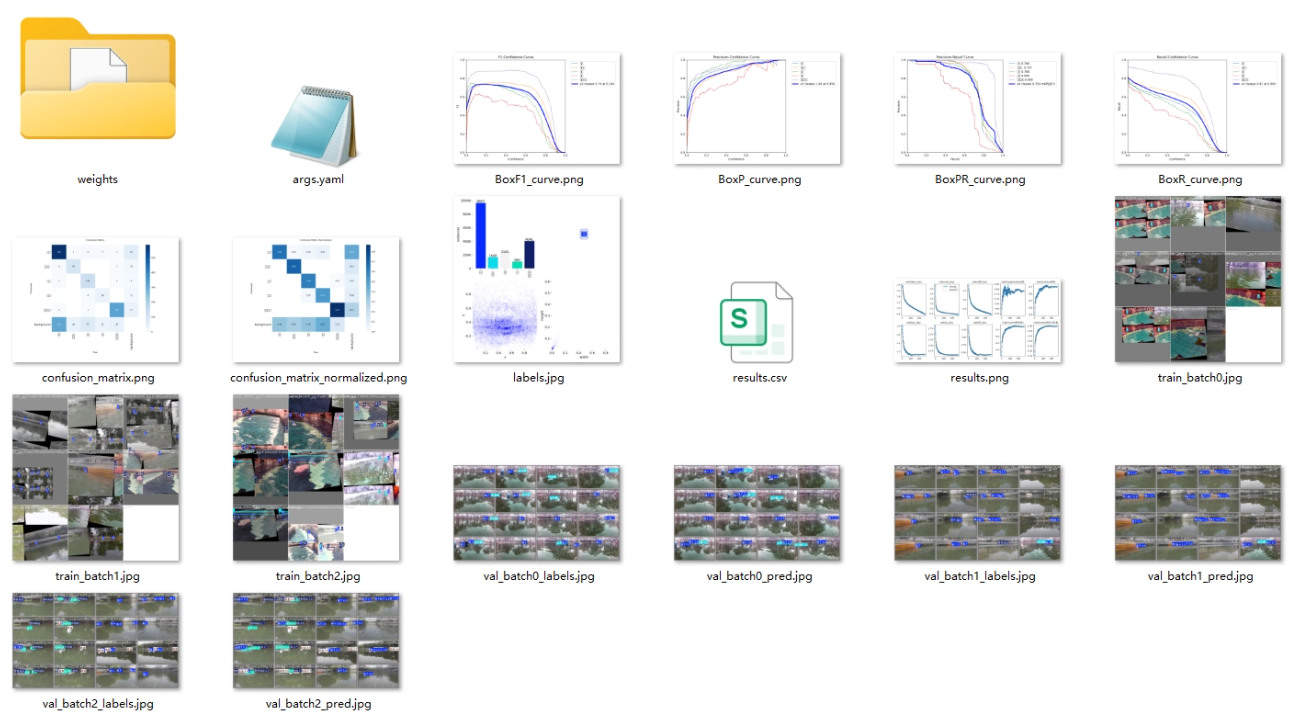1307x723 pixels.
Task: Open the labels.jpg thumbnail
Action: 537,279
